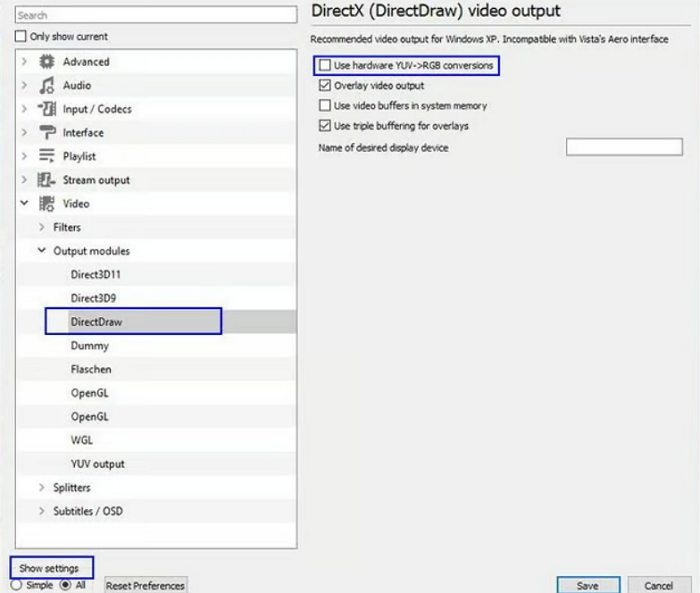
Task: Select the All settings radio button
Action: (66, 585)
